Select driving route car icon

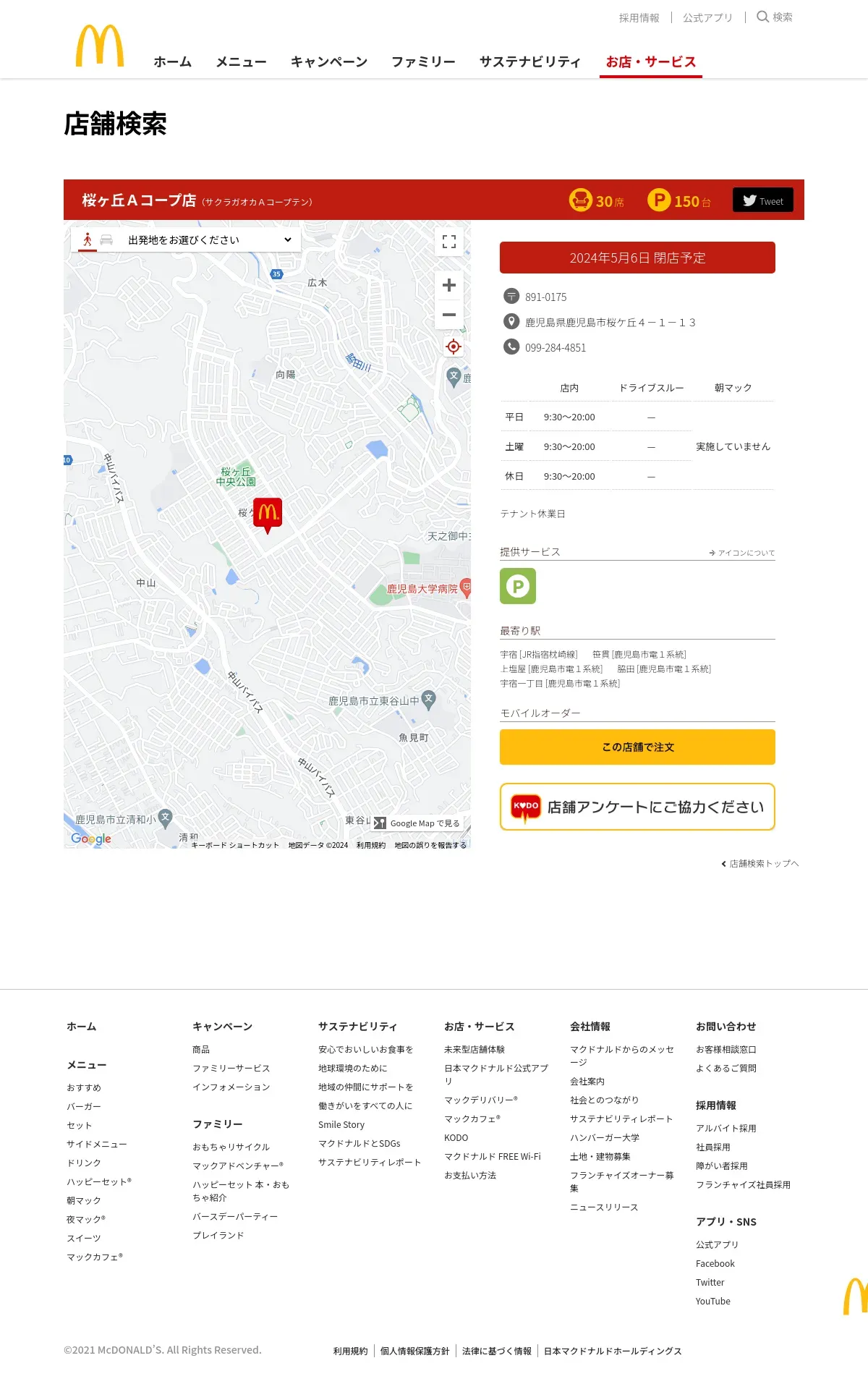(106, 239)
